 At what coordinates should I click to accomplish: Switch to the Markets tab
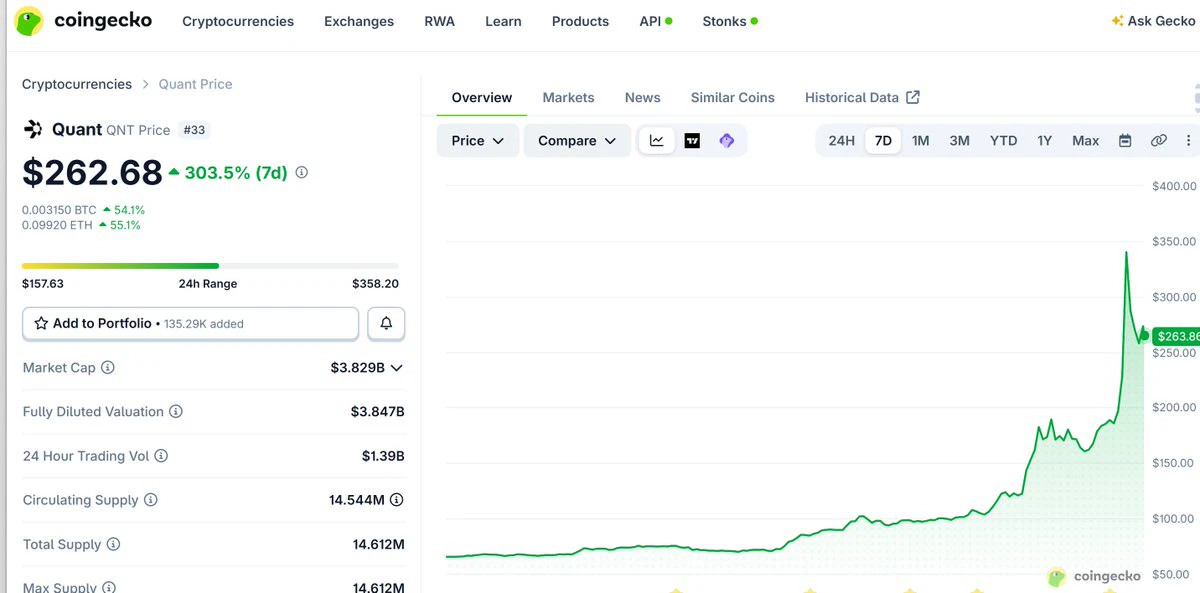568,97
